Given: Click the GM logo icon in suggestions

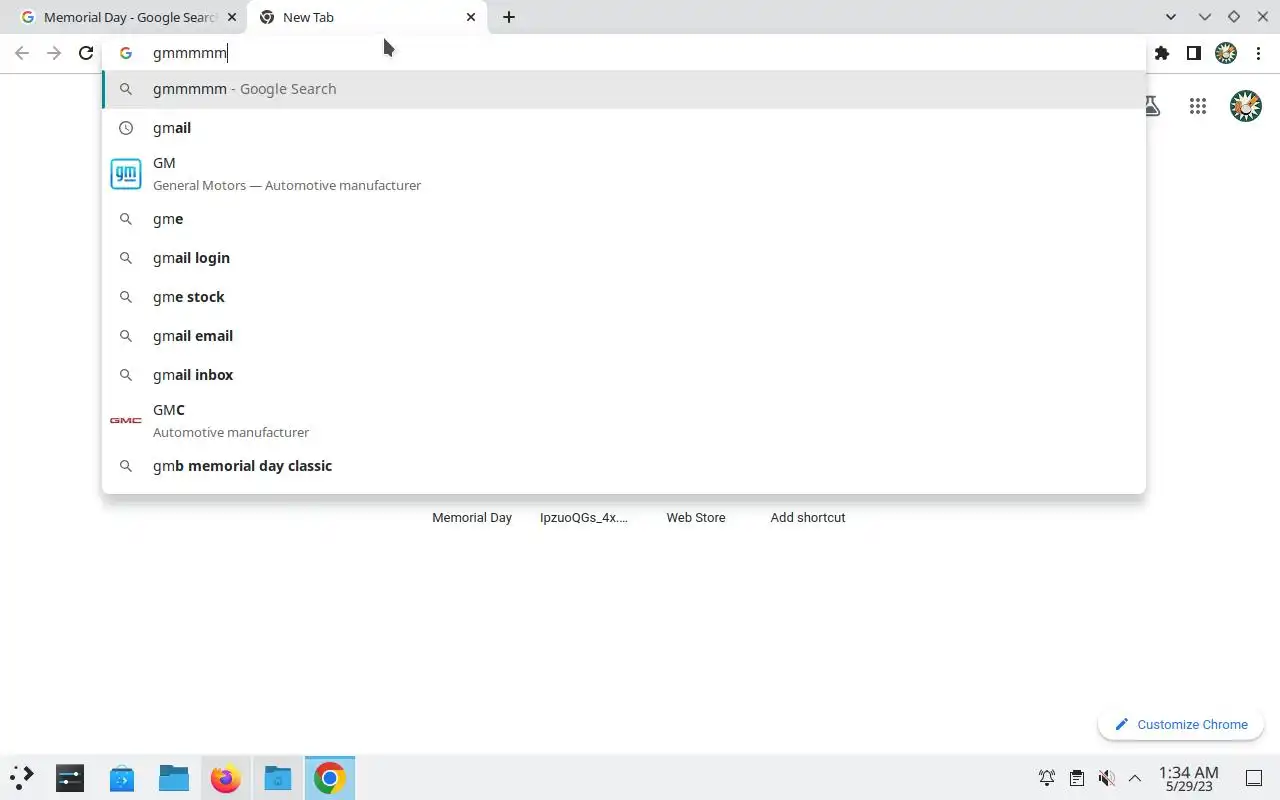Looking at the screenshot, I should 126,174.
